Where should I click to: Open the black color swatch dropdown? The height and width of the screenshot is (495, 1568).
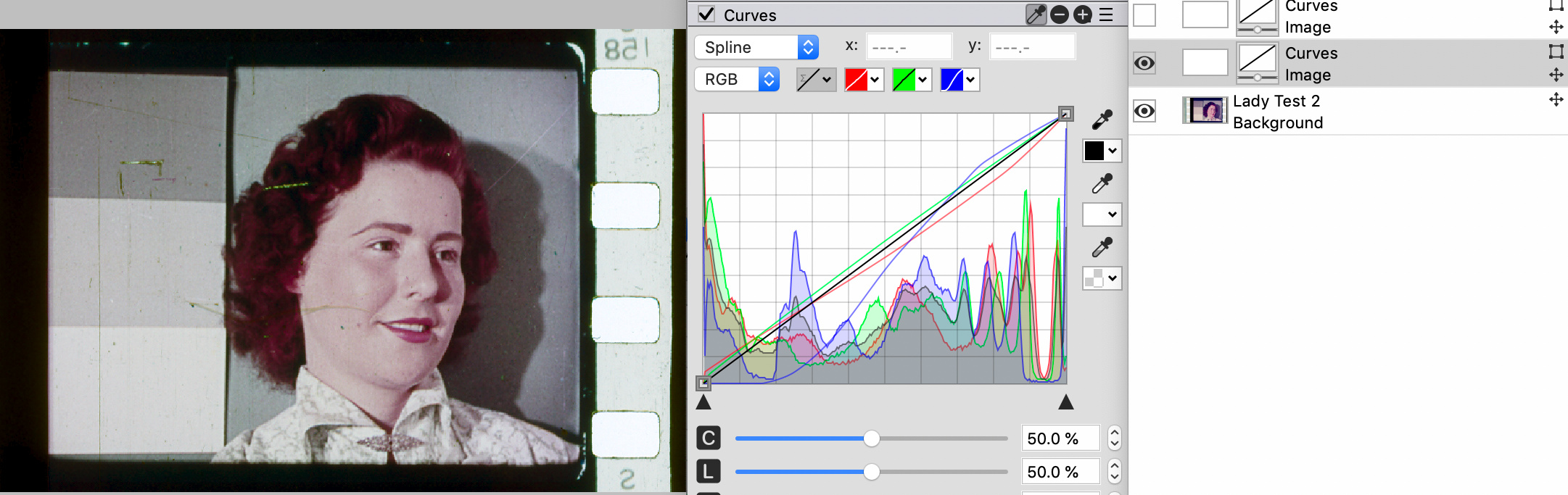(1102, 151)
